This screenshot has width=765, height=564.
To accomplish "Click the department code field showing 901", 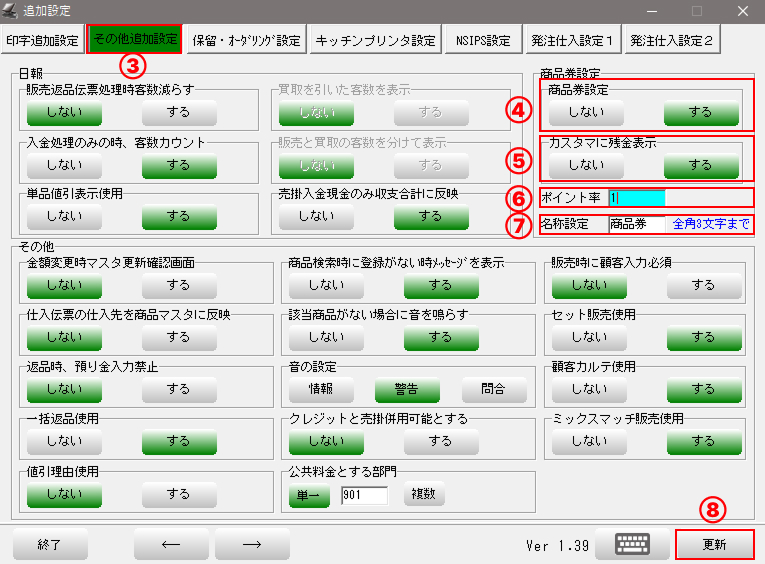I will tap(364, 494).
